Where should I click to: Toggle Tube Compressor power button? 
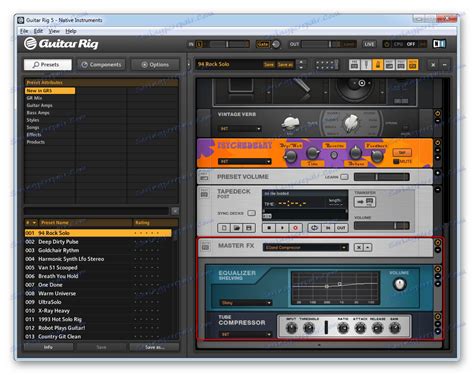438,317
